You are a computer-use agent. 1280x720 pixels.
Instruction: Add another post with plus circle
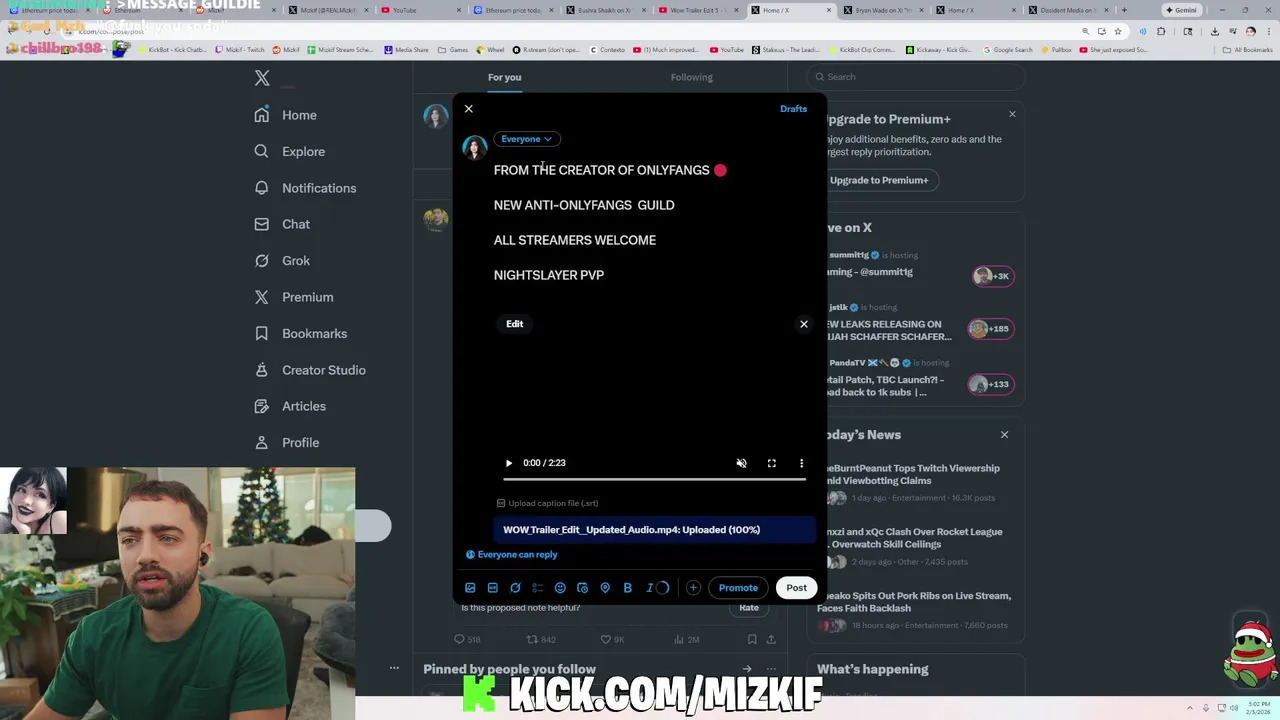coord(693,588)
